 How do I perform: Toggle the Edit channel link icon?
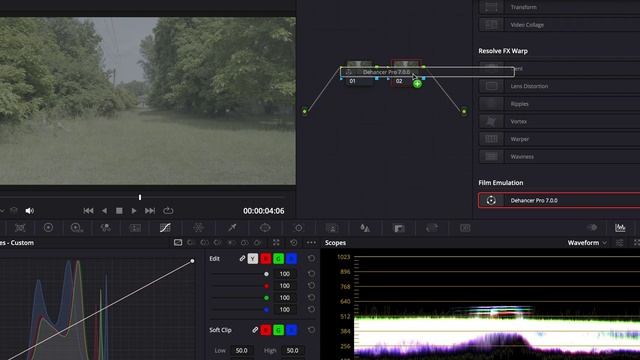242,258
